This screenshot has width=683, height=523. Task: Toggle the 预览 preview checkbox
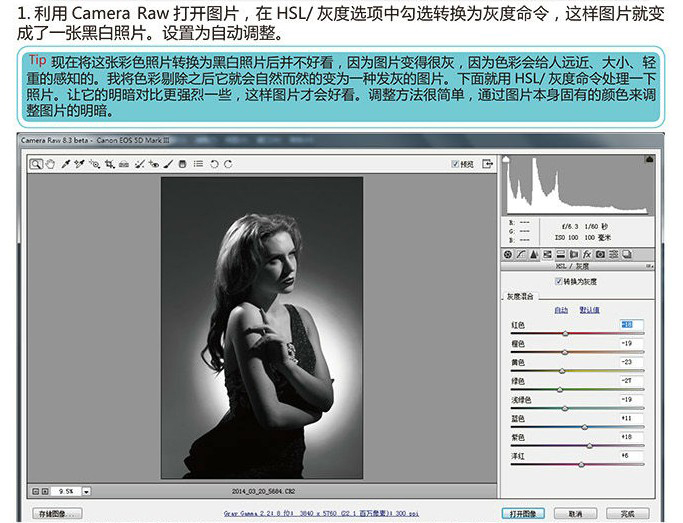point(455,164)
